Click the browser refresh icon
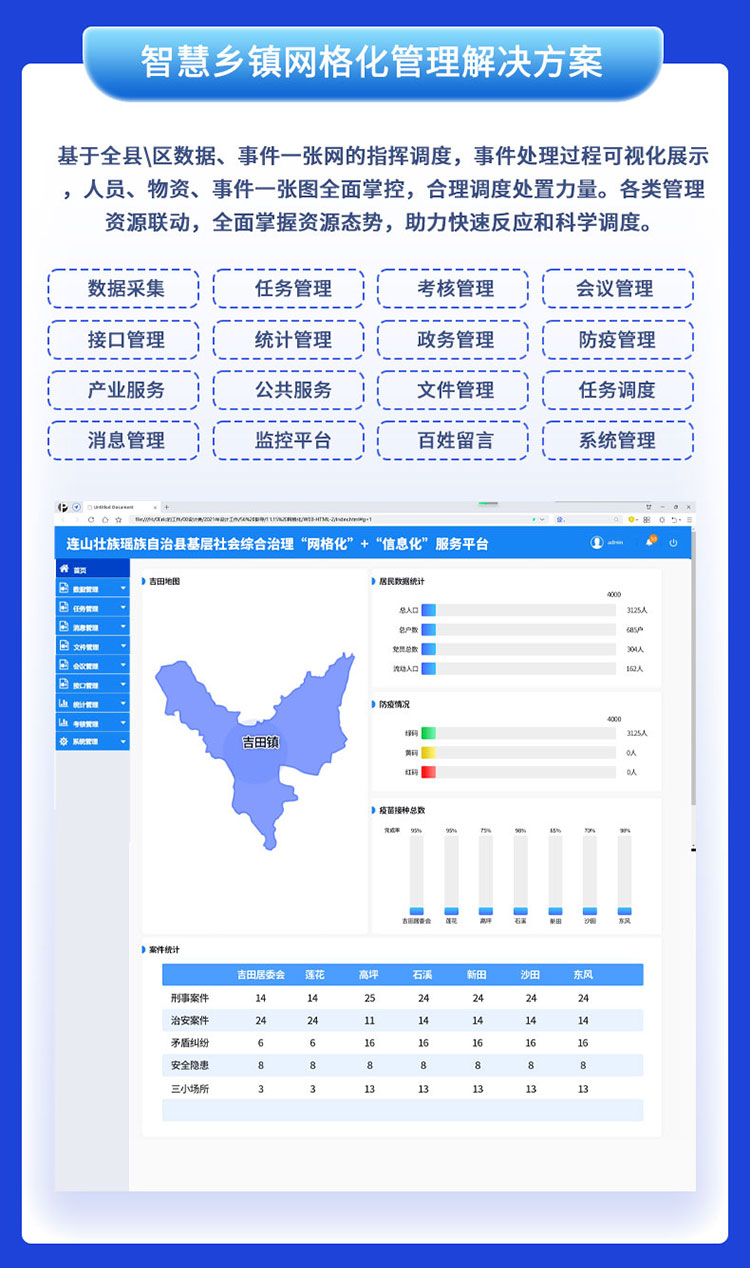The image size is (750, 1268). click(x=92, y=520)
